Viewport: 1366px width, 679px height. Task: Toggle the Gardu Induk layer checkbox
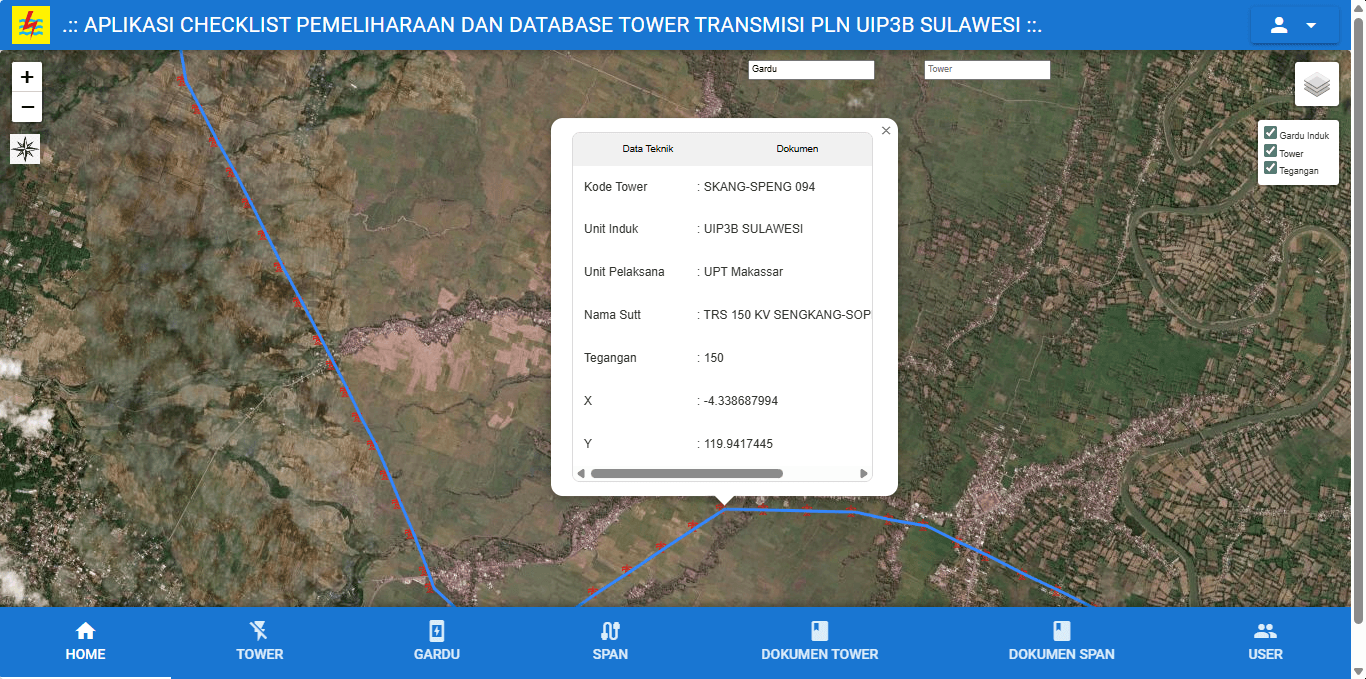[1270, 133]
